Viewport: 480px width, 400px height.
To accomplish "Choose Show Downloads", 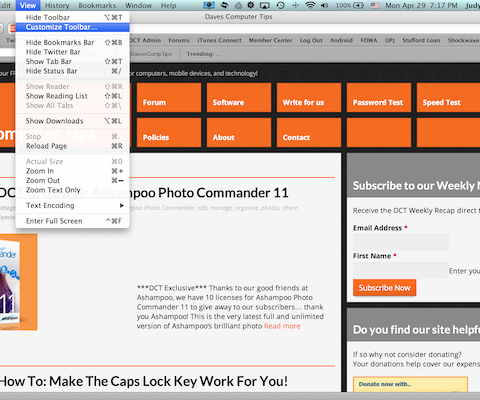I will [72, 121].
